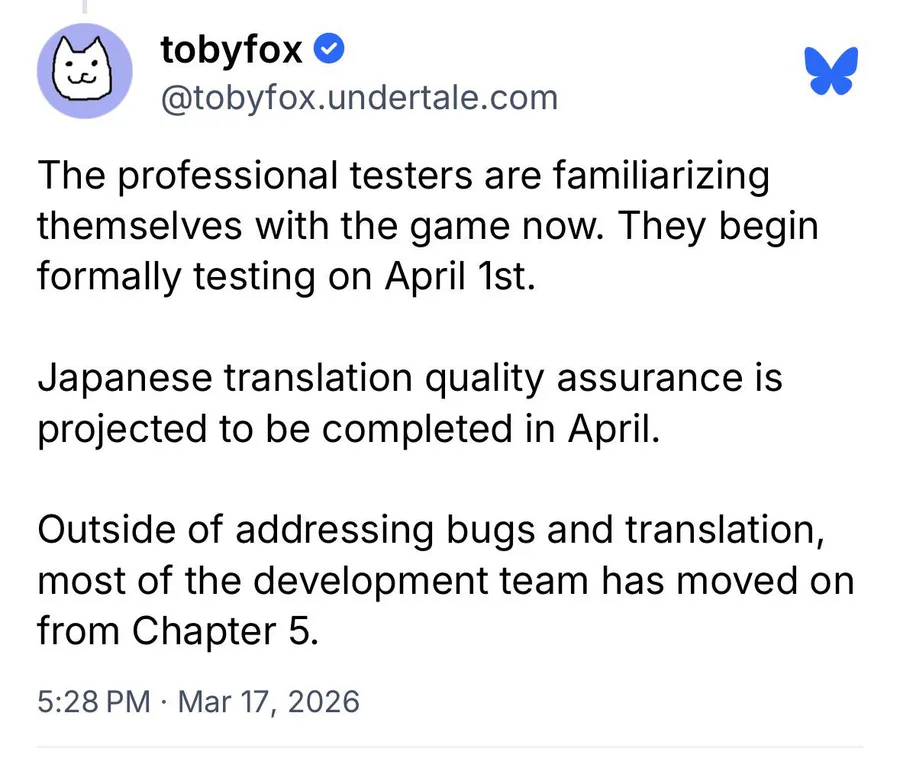Click the thread connector line above the avatar

[85, 8]
